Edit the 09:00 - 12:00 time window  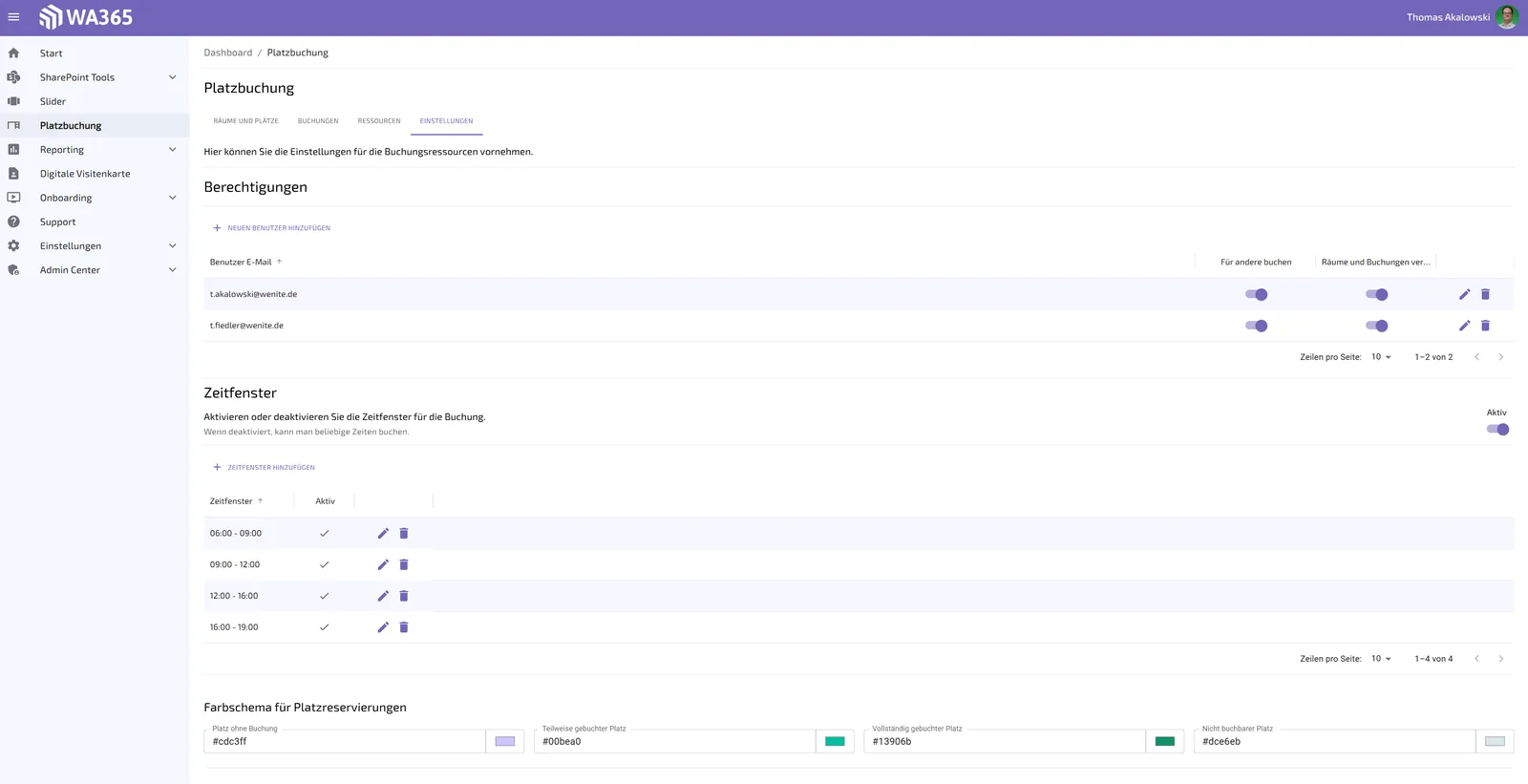(383, 565)
